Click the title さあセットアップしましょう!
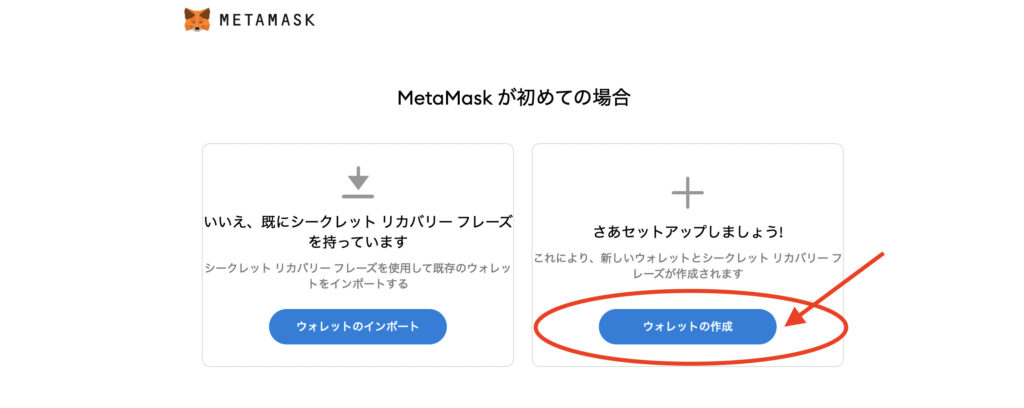The image size is (1024, 408). (x=688, y=233)
